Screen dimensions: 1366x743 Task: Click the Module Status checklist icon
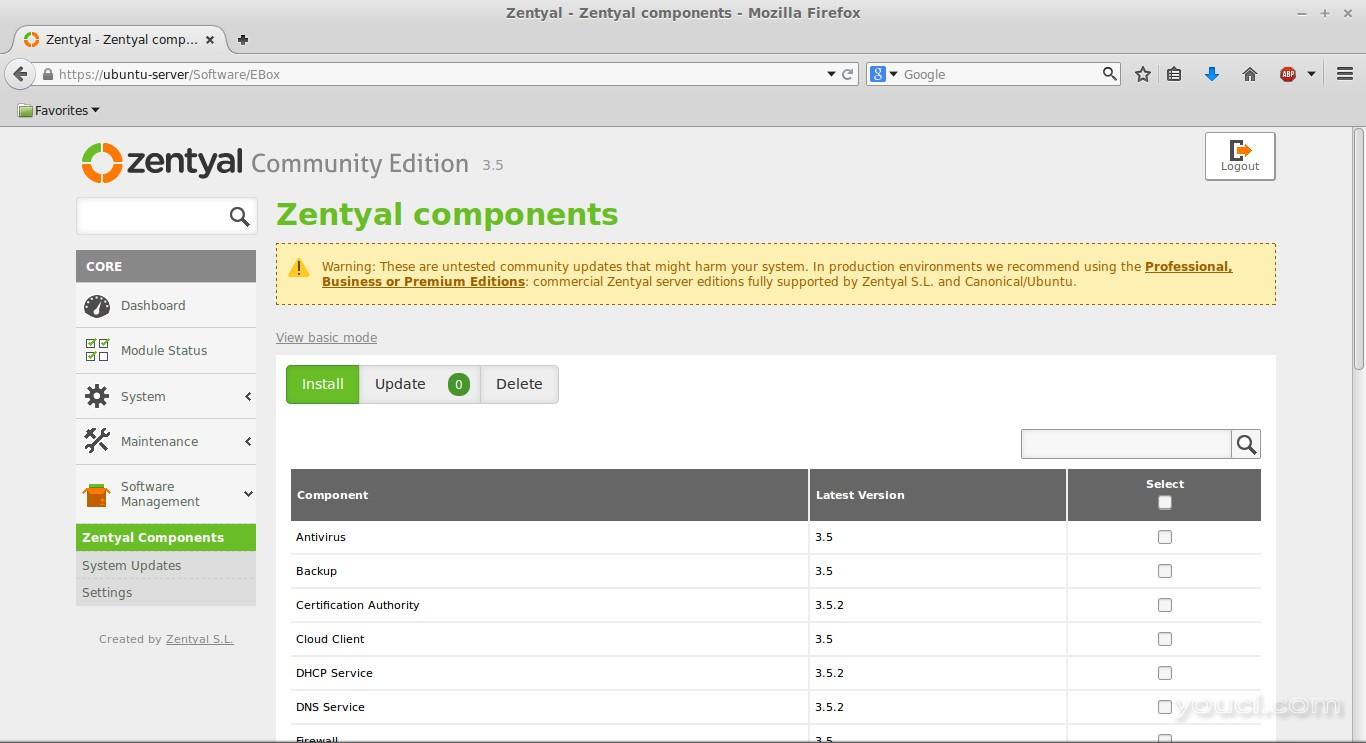click(97, 350)
